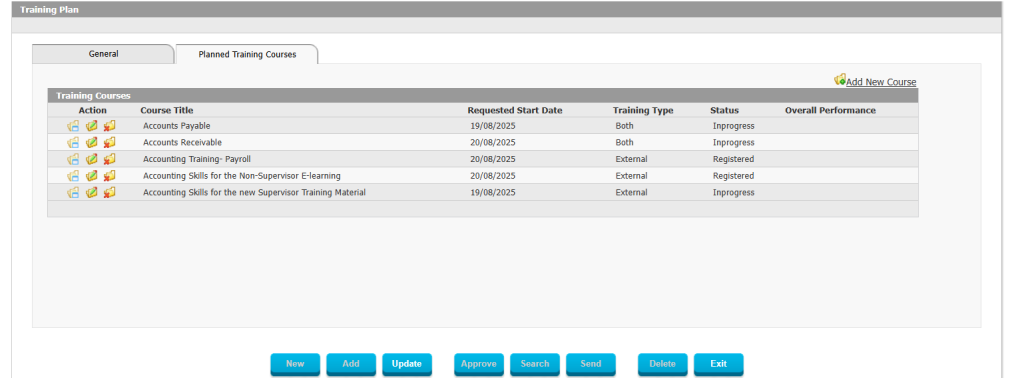The image size is (1024, 378).
Task: Click the Exit button
Action: 718,364
